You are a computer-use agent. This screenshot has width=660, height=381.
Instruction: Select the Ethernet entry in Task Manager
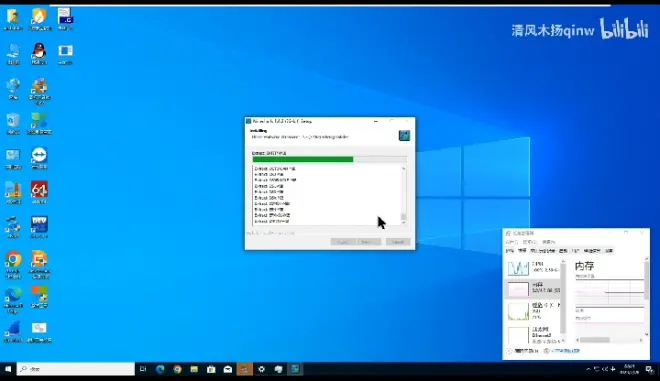pyautogui.click(x=533, y=335)
